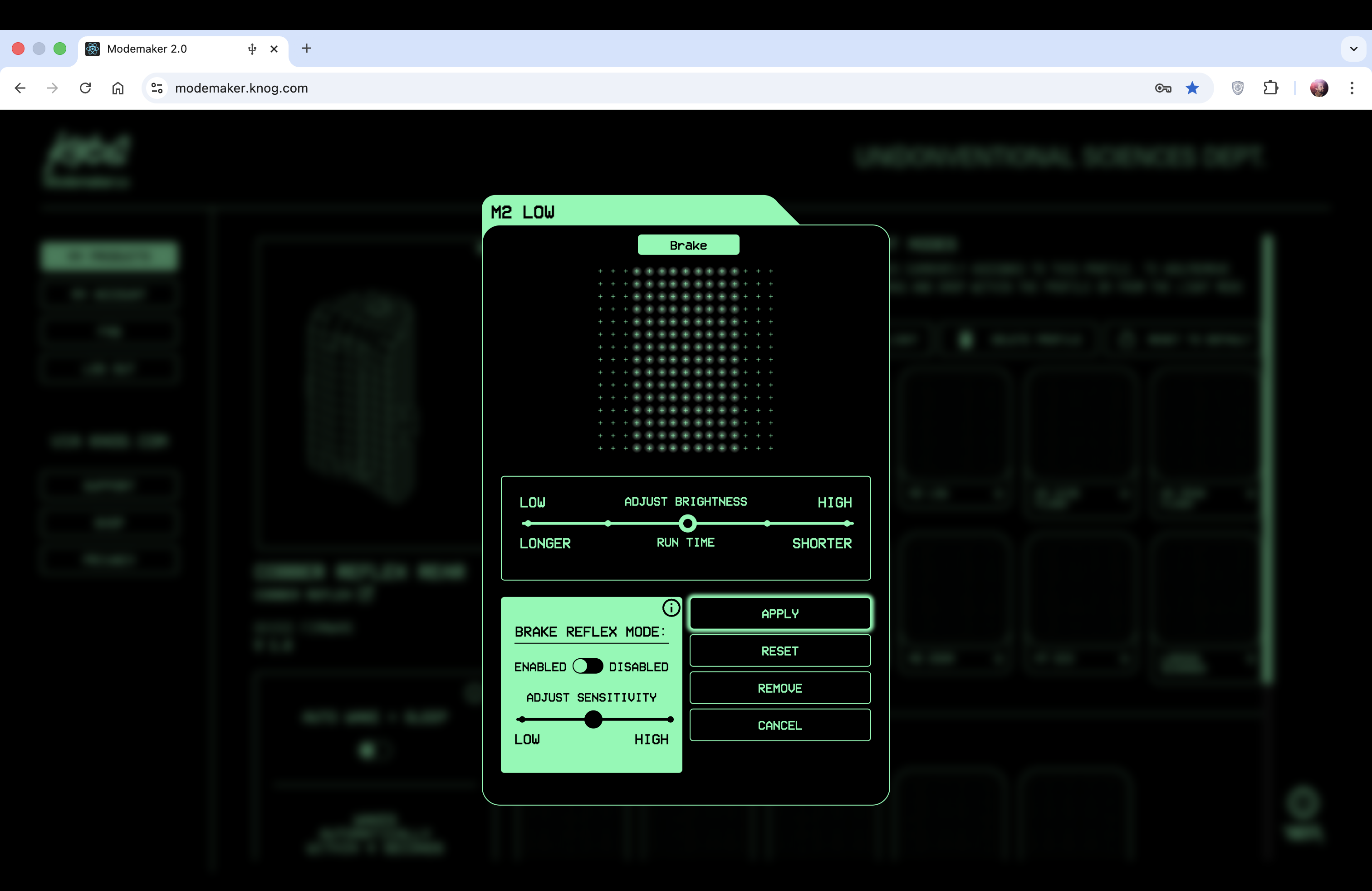Open the tab search chevron at top right
Viewport: 1372px width, 891px height.
1353,49
